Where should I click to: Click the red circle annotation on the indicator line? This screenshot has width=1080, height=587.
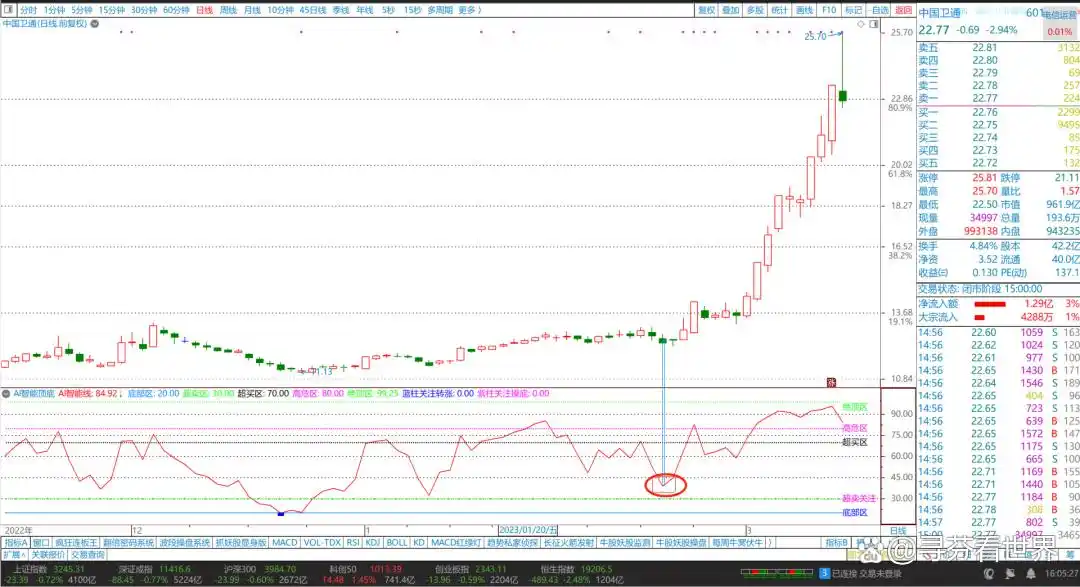(665, 484)
